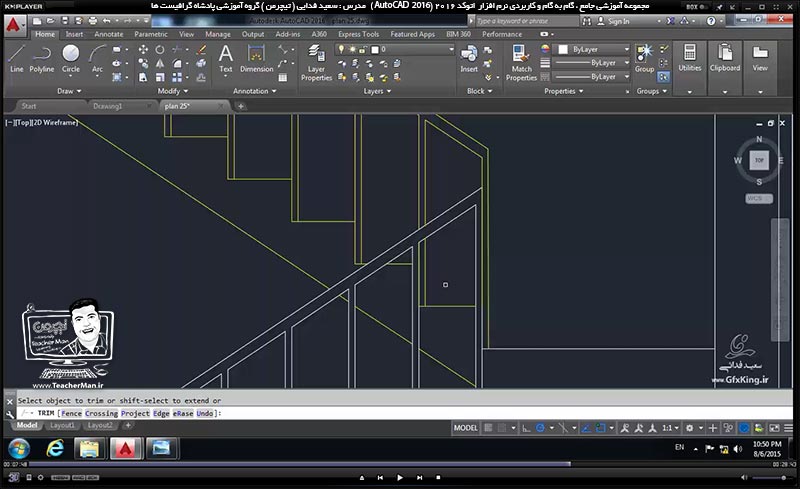Click the Rotate tool icon

[160, 50]
